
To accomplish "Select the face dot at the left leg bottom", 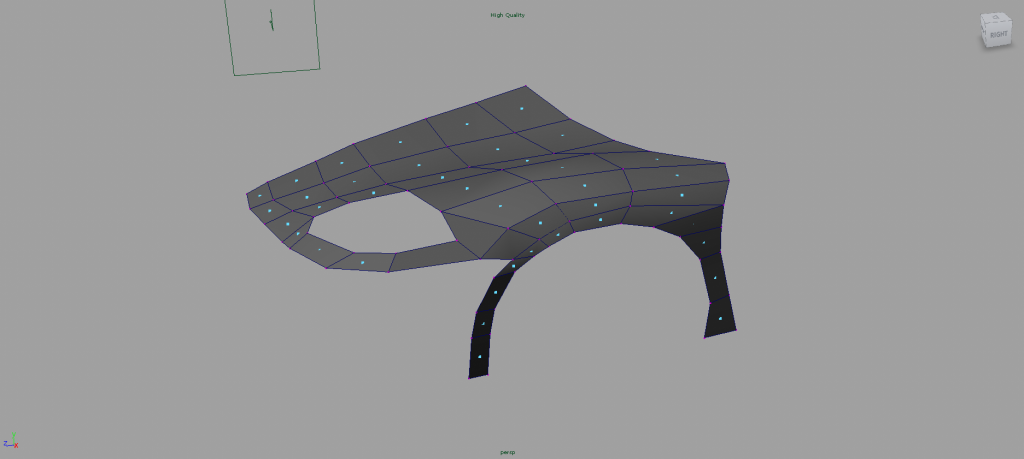I will coord(479,356).
